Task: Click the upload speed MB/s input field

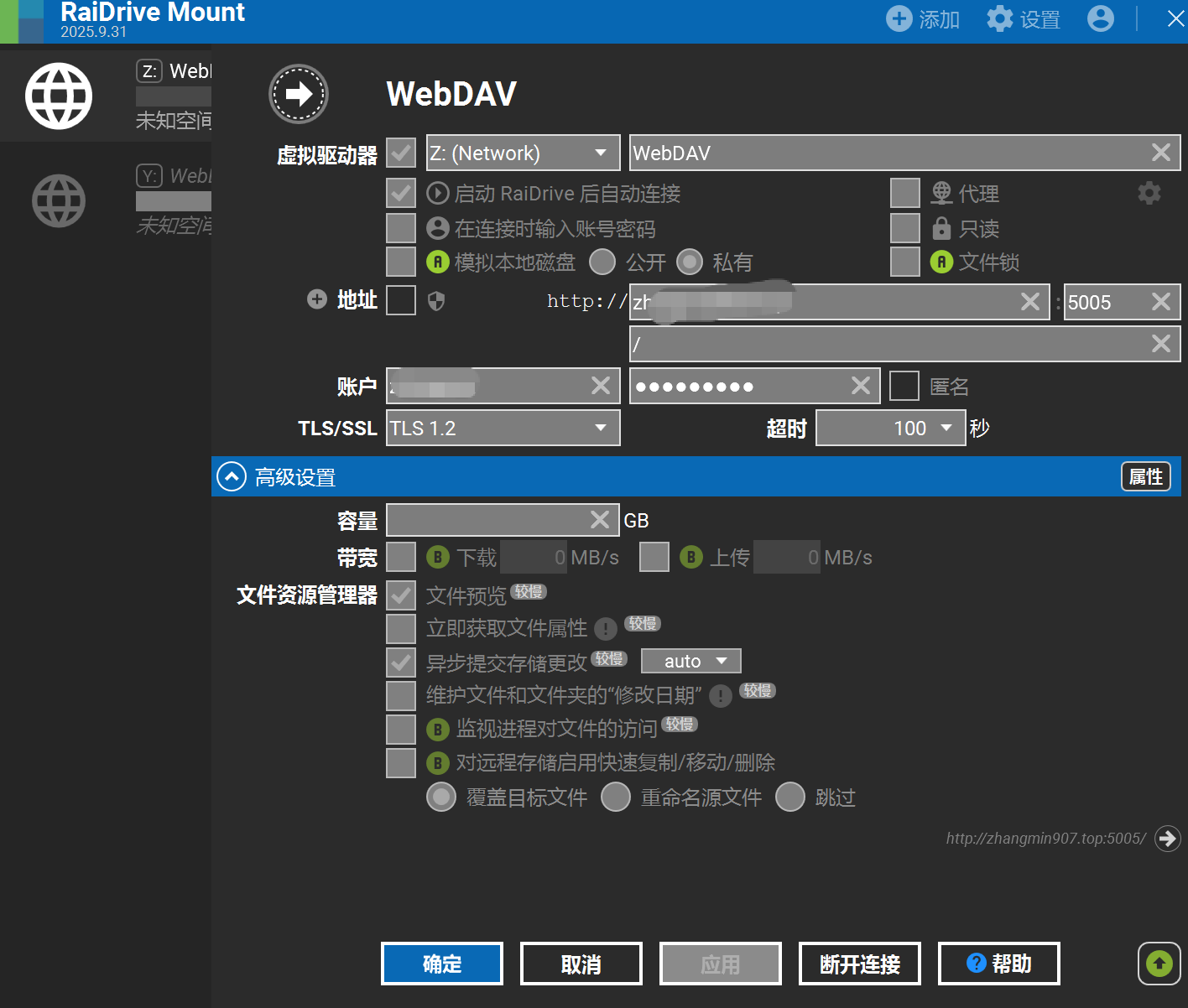Action: tap(788, 557)
